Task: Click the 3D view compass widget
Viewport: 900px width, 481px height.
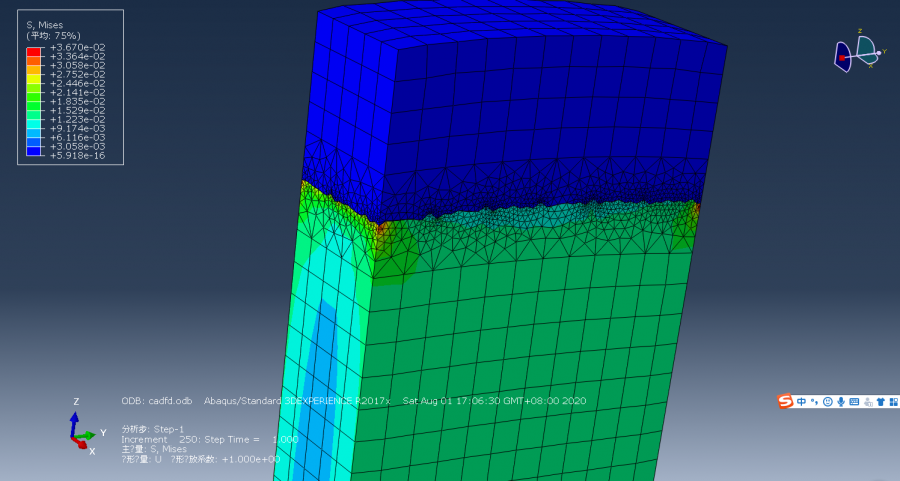Action: (856, 53)
